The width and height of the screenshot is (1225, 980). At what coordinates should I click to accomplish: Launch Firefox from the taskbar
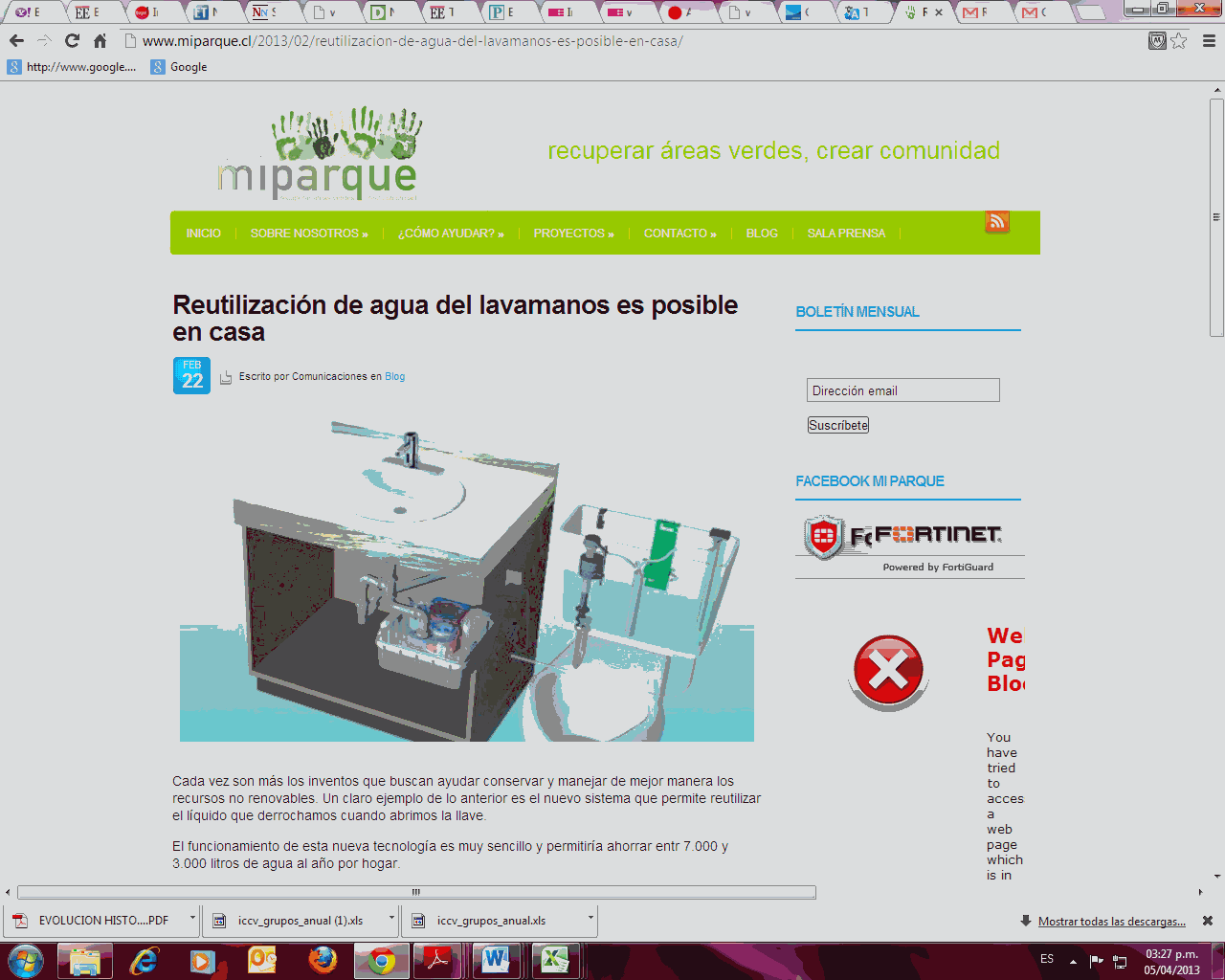(323, 960)
